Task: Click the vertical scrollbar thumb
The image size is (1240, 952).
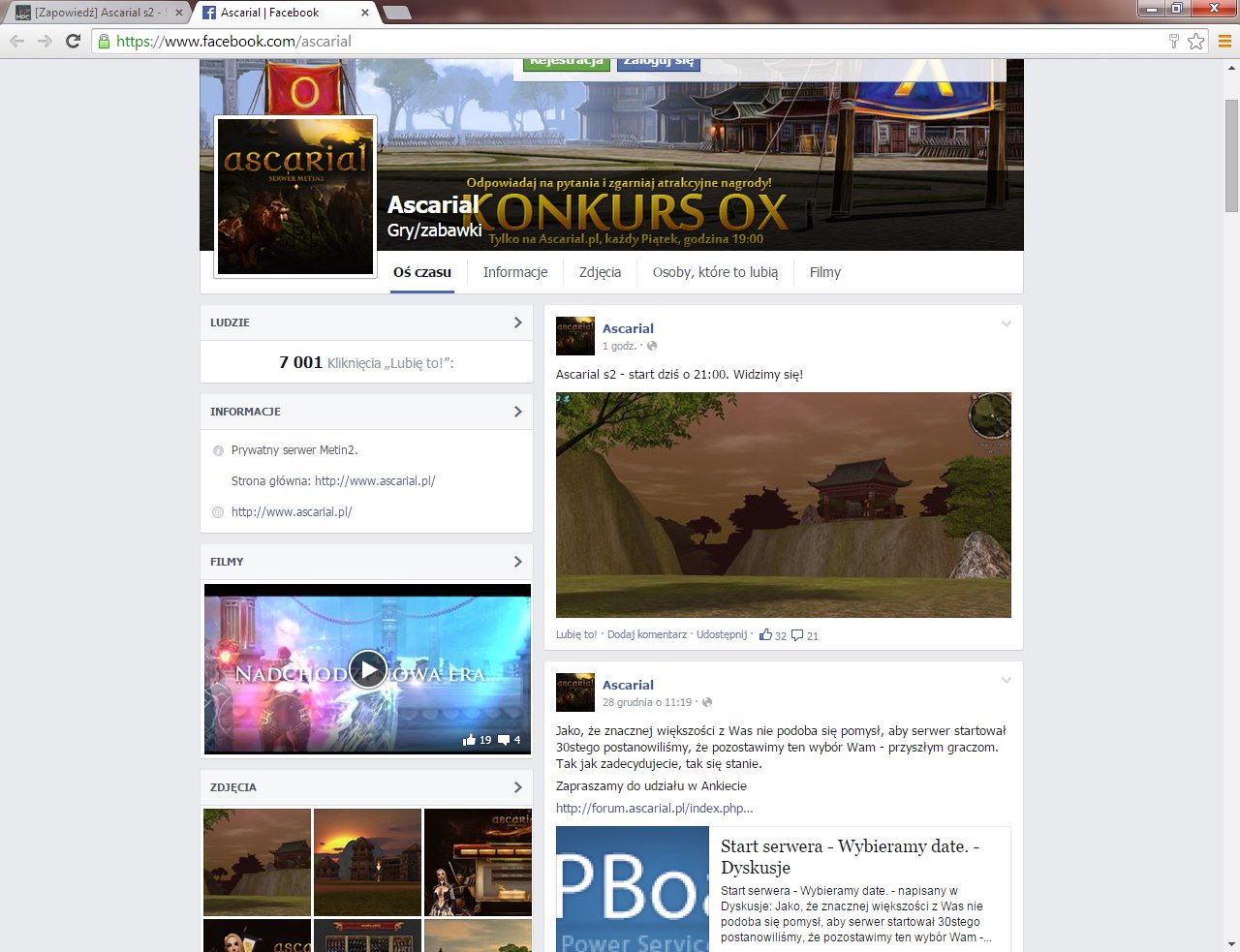Action: [1231, 155]
